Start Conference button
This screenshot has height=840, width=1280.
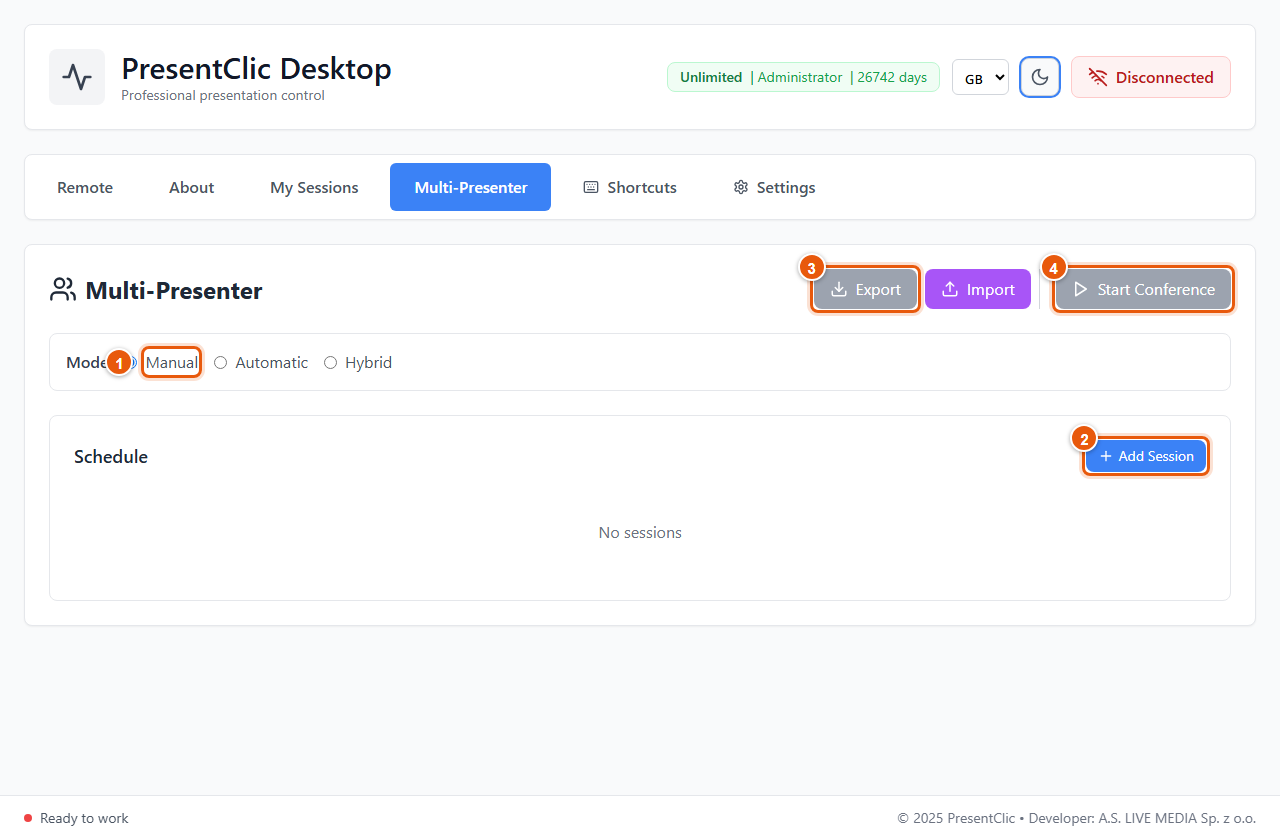pyautogui.click(x=1144, y=289)
